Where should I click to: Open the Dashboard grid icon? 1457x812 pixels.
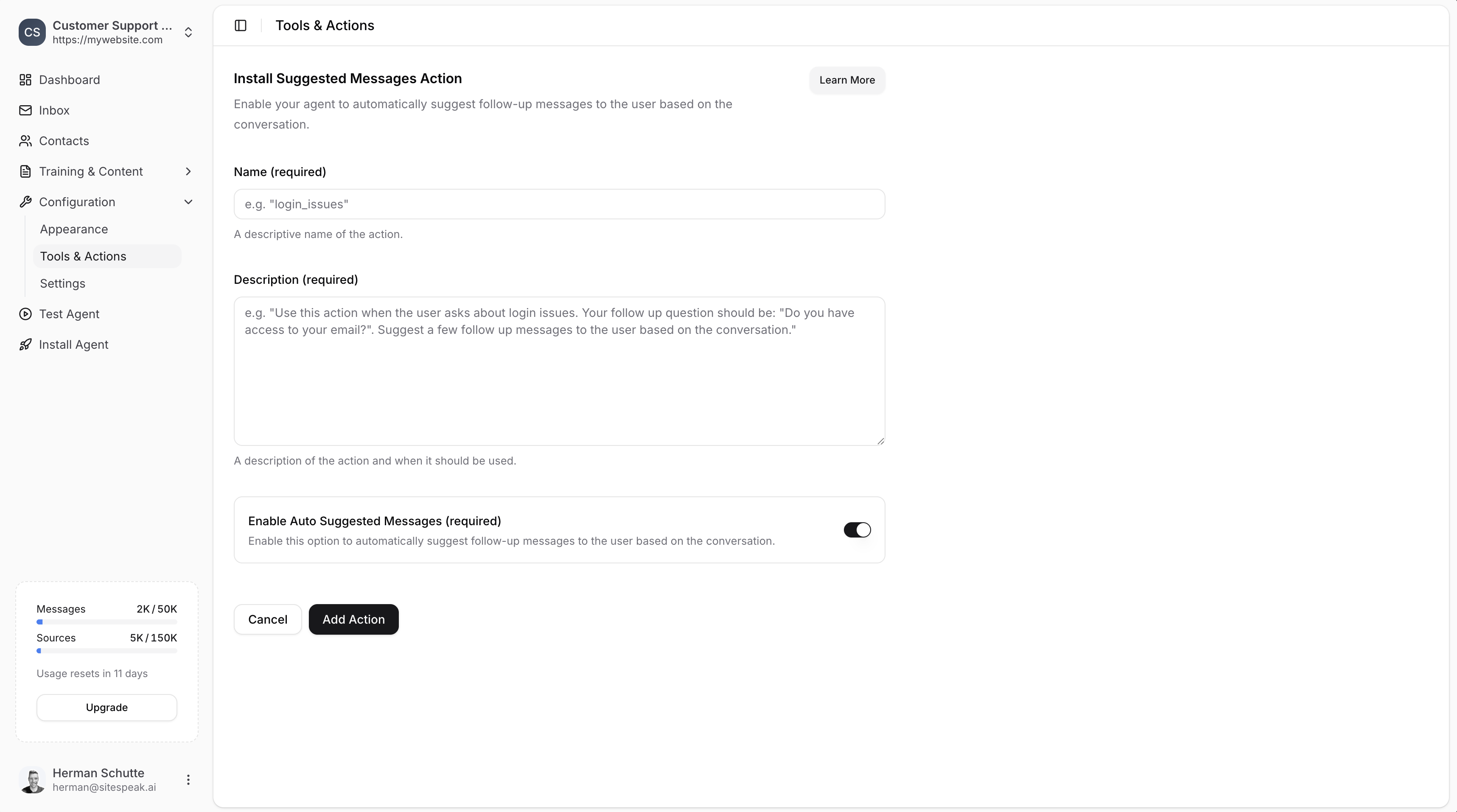pyautogui.click(x=25, y=80)
